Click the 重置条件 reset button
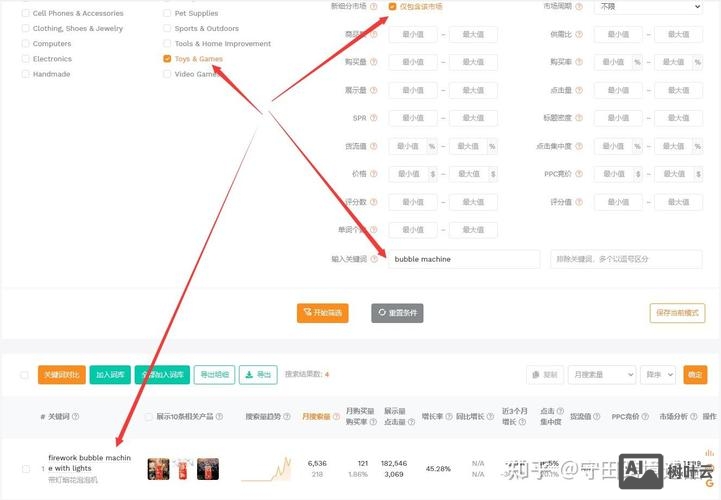This screenshot has width=721, height=500. click(397, 313)
